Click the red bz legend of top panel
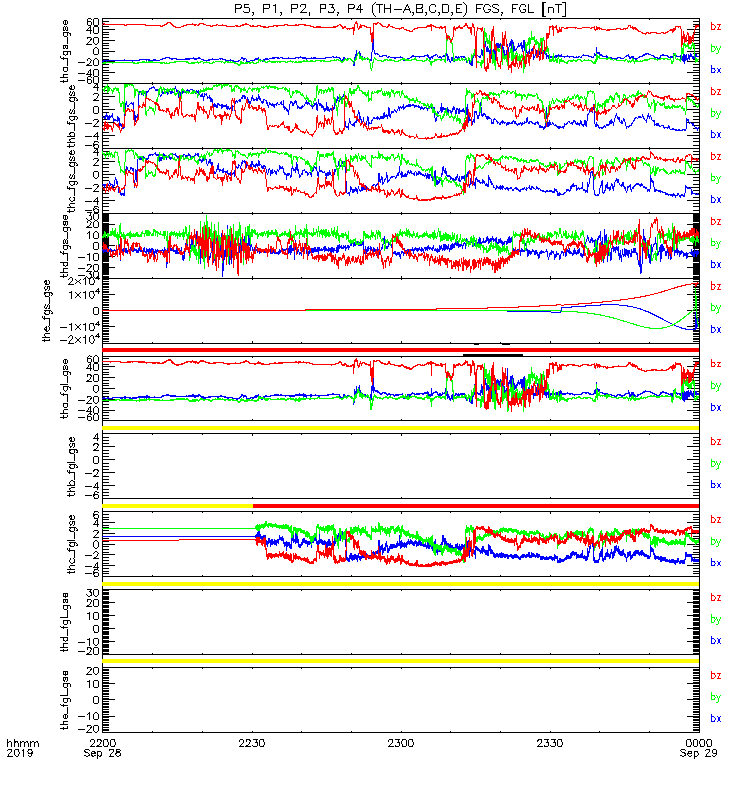Image resolution: width=750 pixels, height=800 pixels. [x=716, y=26]
